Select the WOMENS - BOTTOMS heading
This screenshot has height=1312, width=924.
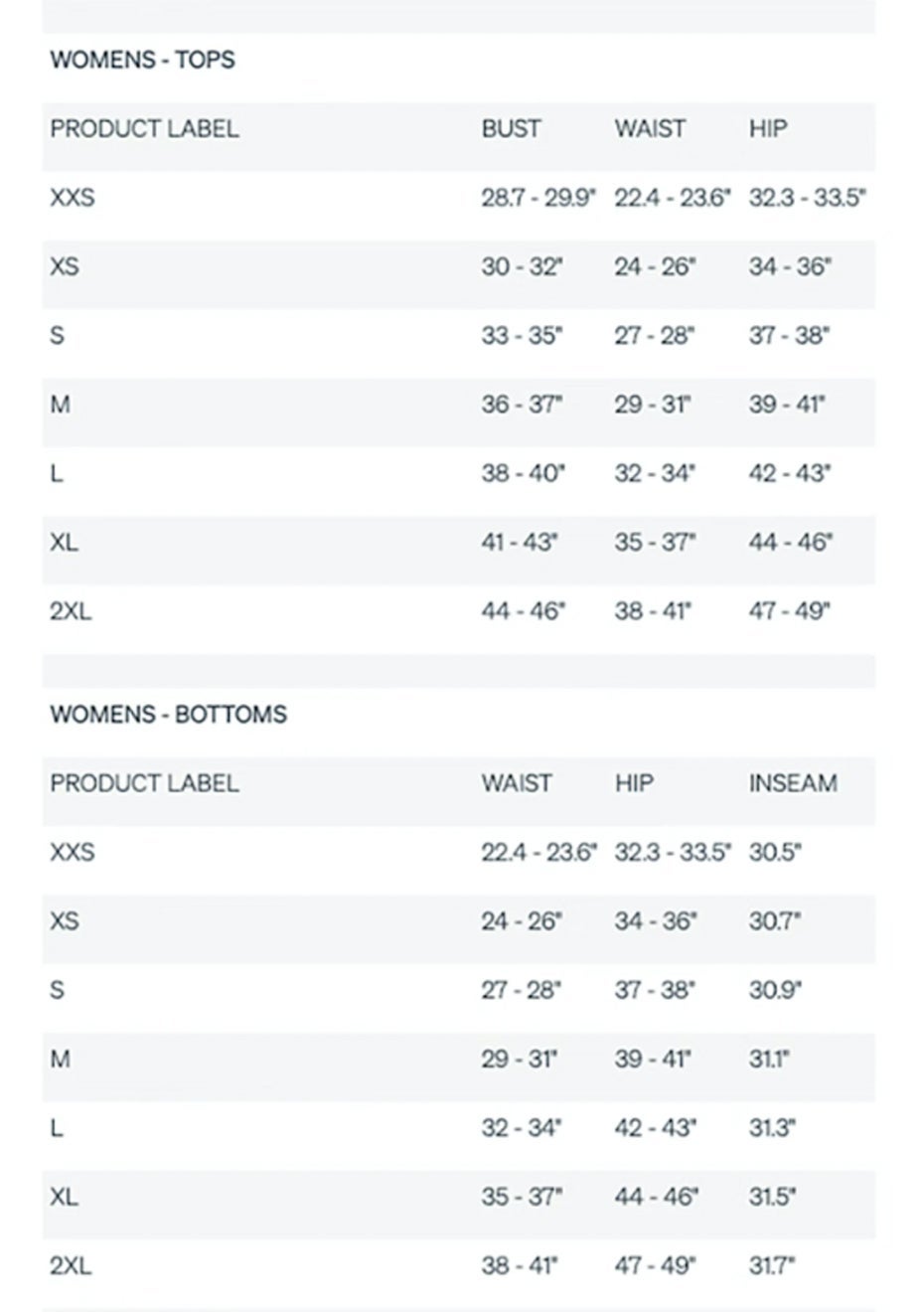point(168,715)
